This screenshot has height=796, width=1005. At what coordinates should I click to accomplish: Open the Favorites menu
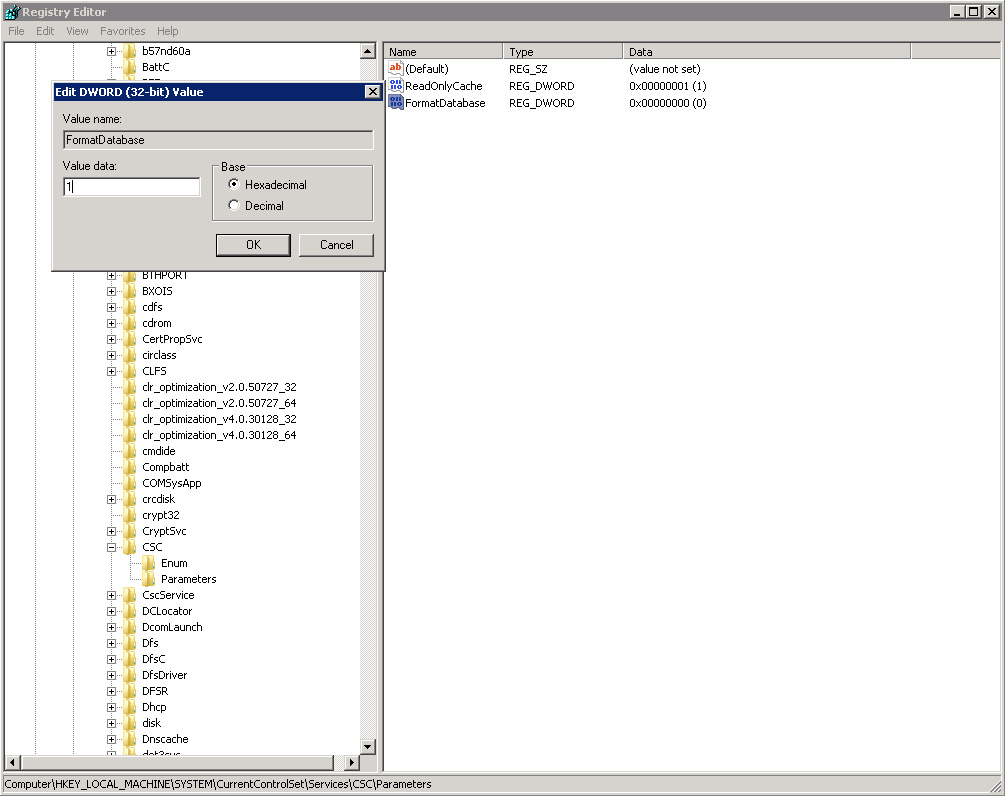coord(122,31)
